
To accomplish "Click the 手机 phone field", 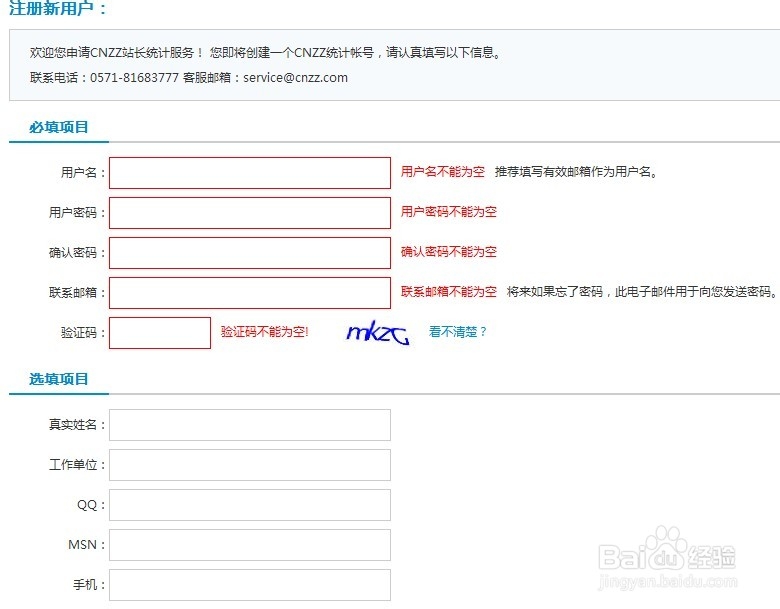I will click(250, 585).
